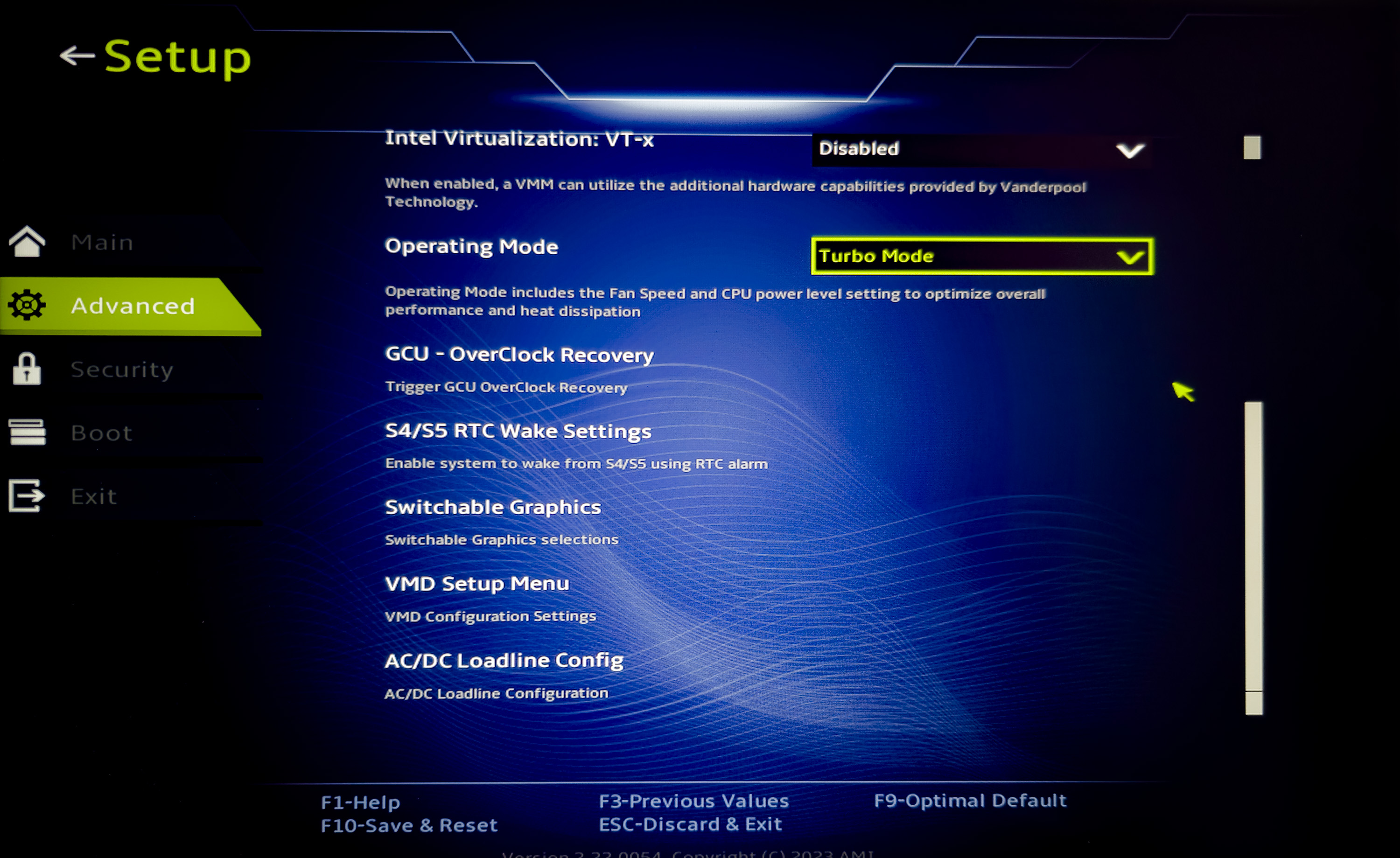1400x858 pixels.
Task: Open GCU - OverClock Recovery
Action: click(x=519, y=354)
